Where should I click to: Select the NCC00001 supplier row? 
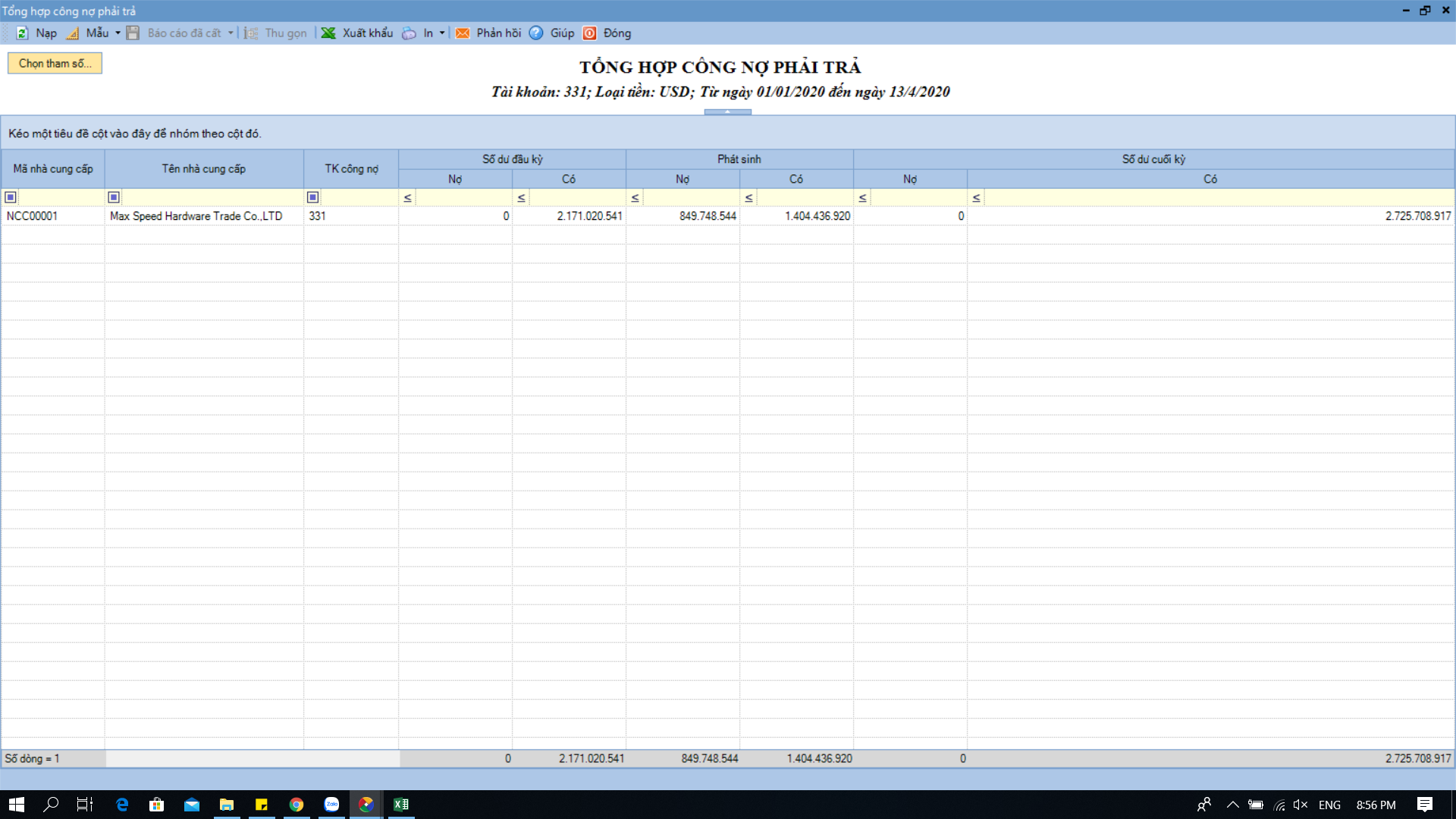pos(33,216)
